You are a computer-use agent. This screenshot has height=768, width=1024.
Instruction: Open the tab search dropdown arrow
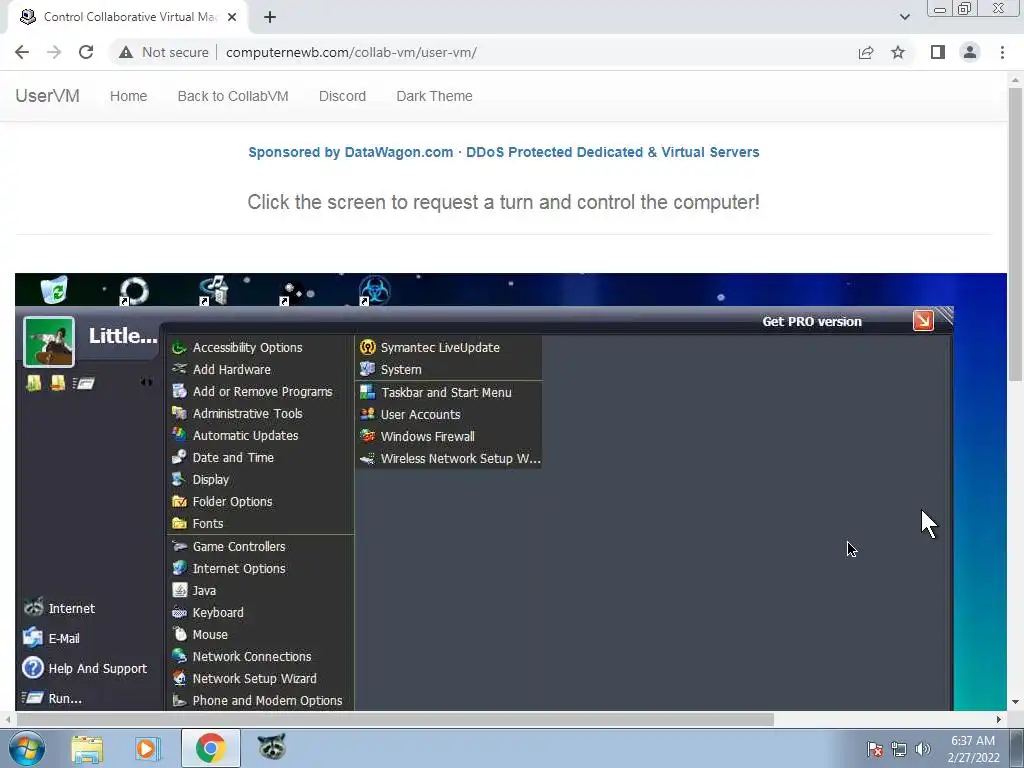[x=904, y=17]
